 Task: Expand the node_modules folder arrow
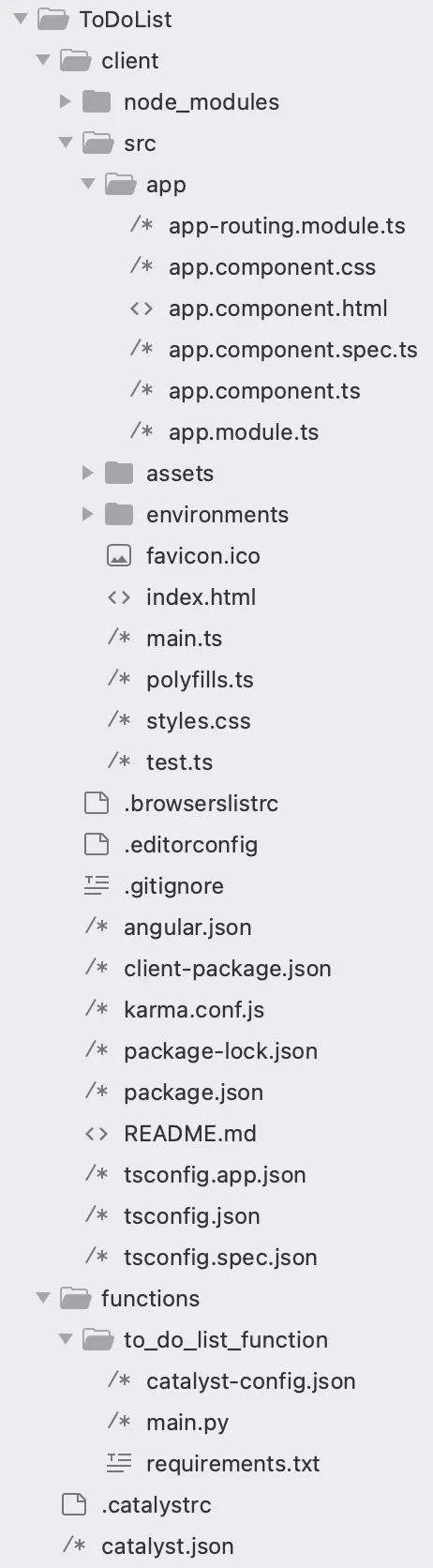click(65, 101)
